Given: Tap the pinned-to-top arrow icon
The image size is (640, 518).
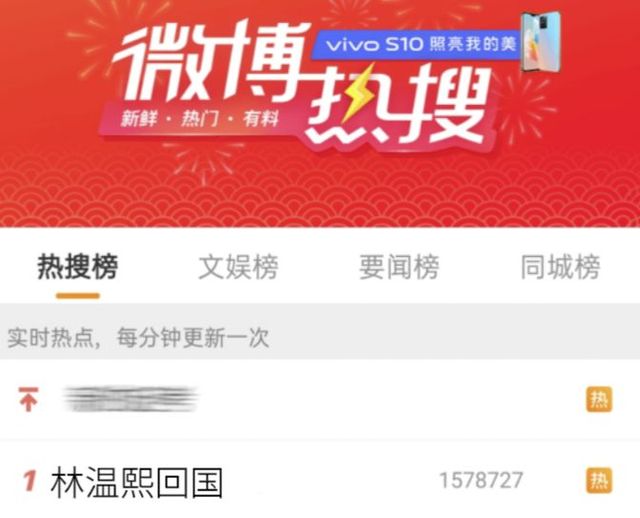Looking at the screenshot, I should [x=28, y=399].
